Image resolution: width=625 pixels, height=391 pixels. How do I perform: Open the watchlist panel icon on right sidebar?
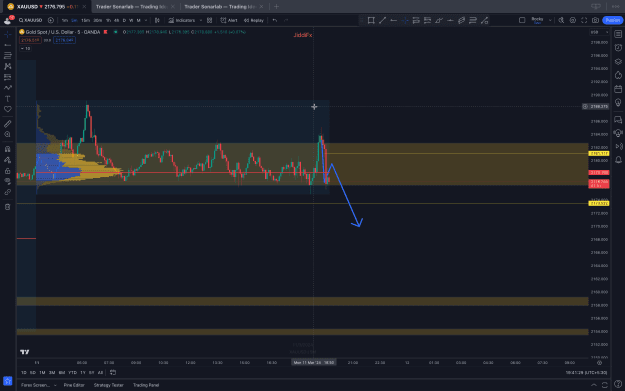[x=618, y=34]
